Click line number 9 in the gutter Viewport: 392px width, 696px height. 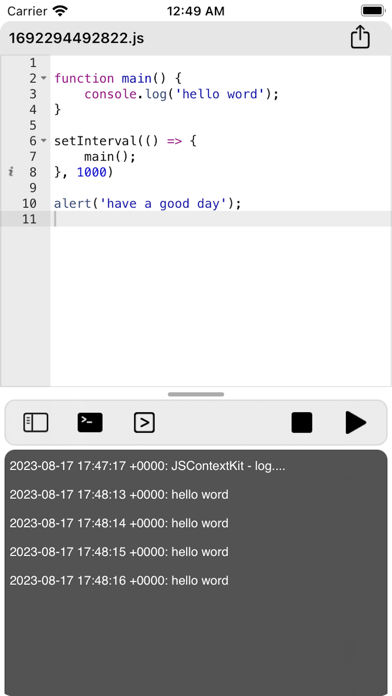coord(33,187)
